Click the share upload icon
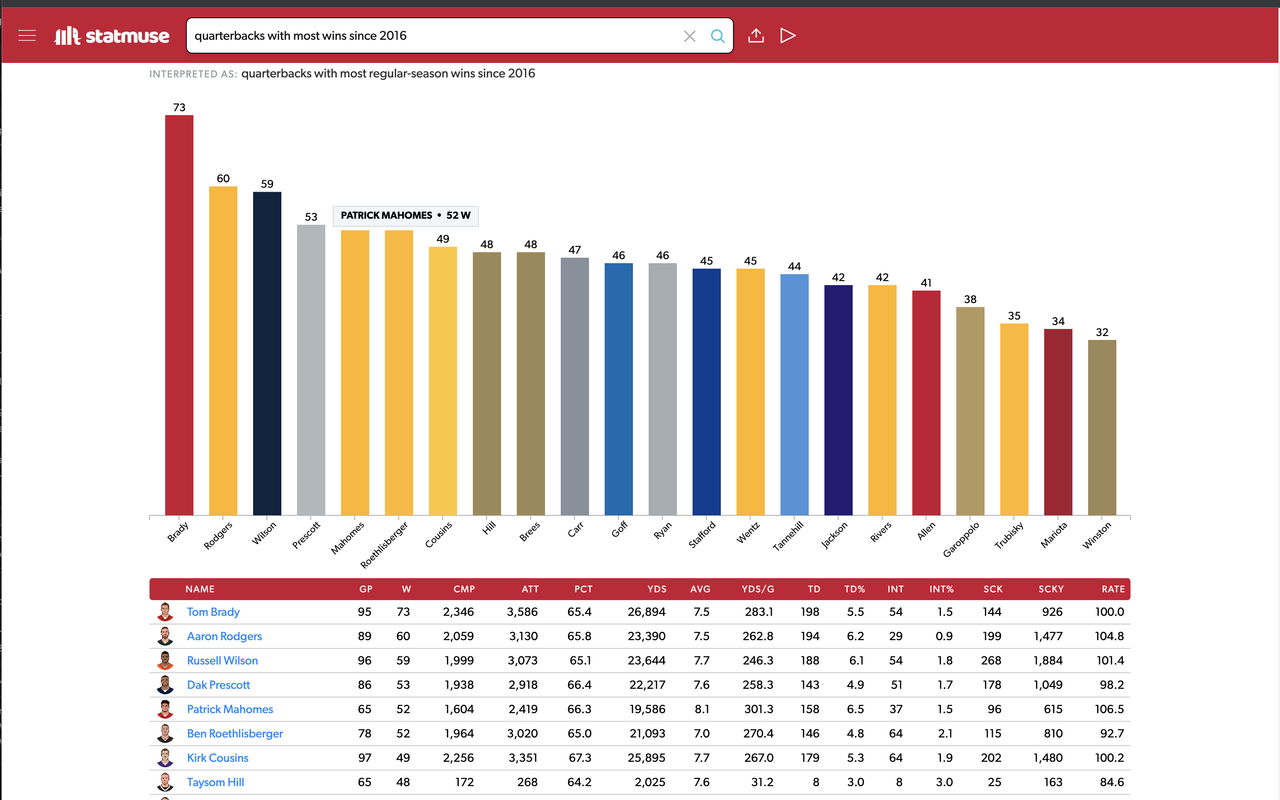 point(756,36)
